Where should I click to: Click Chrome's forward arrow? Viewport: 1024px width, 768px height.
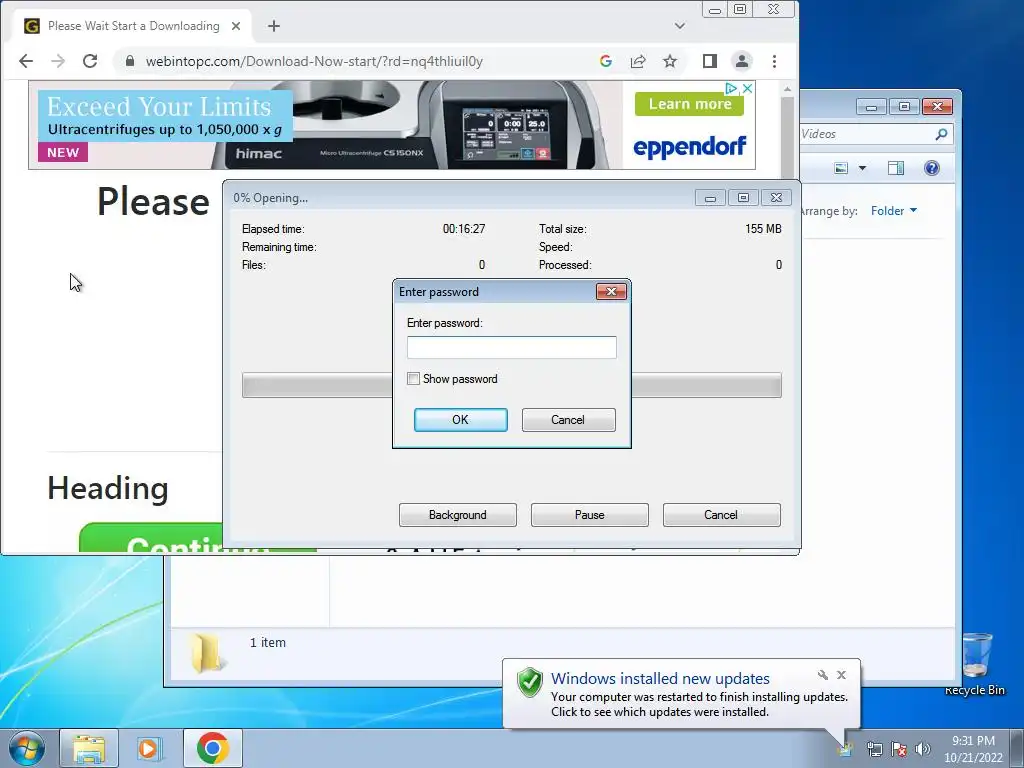(57, 61)
